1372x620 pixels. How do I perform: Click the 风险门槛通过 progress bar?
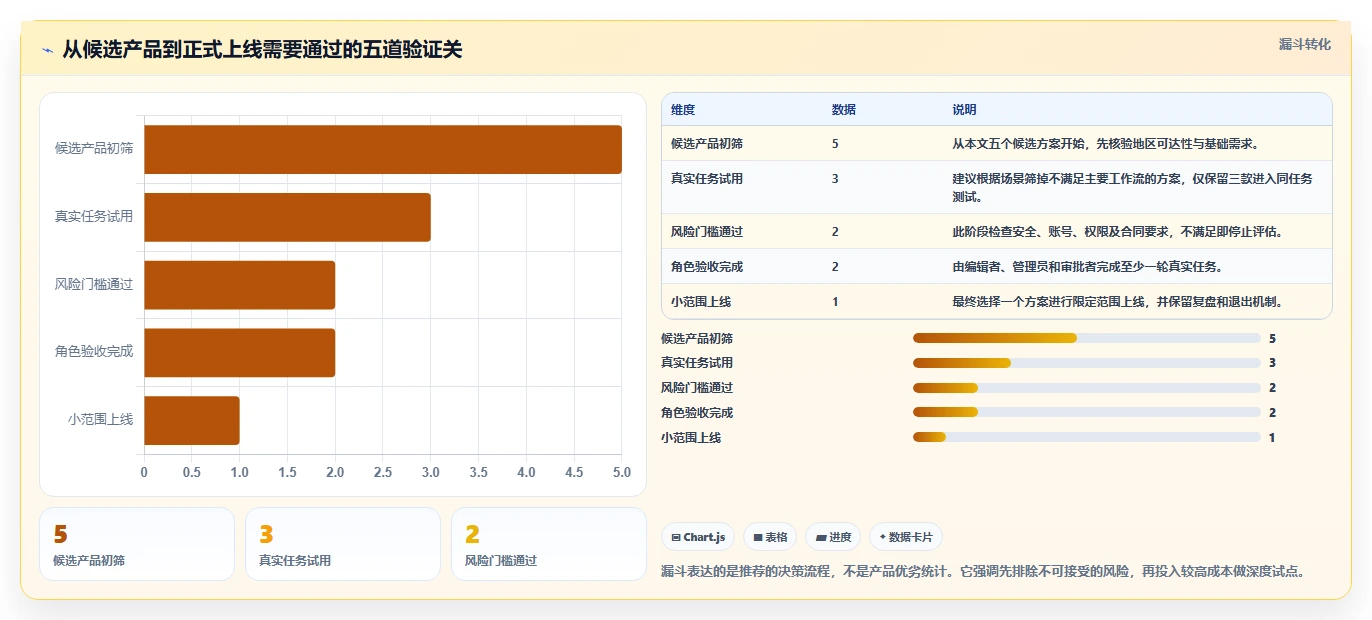(1086, 388)
